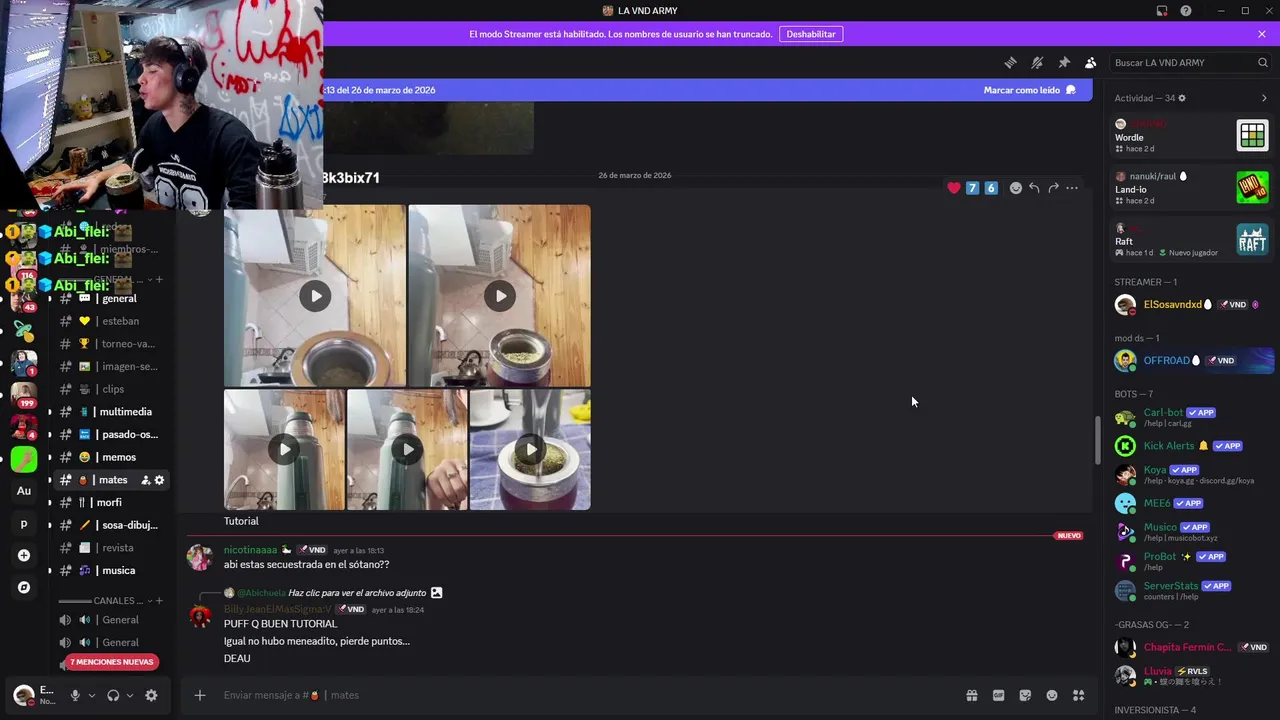The width and height of the screenshot is (1280, 720).
Task: Dismiss the Streamer mode banner
Action: pos(1262,34)
